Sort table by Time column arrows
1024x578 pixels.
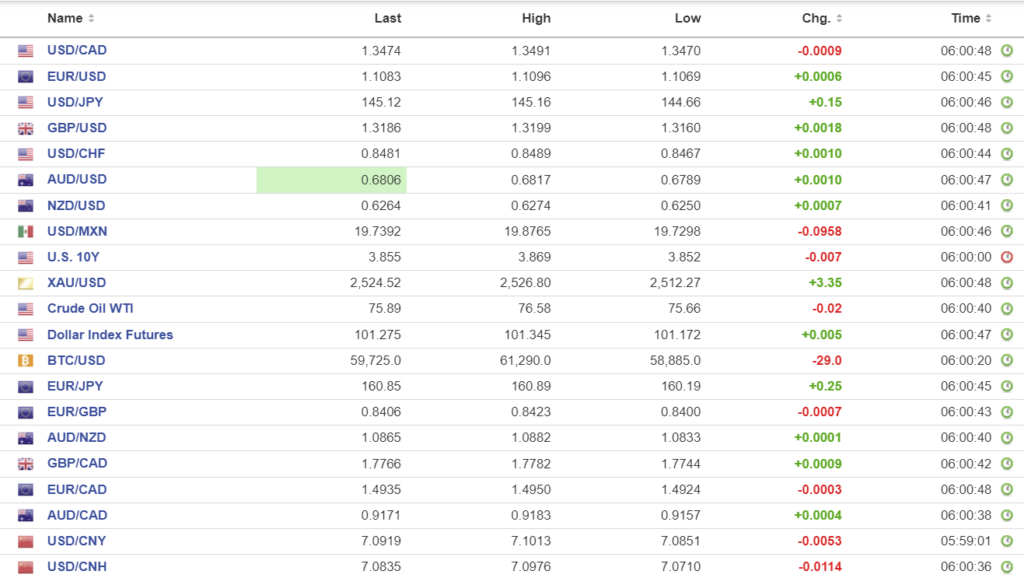[x=989, y=19]
